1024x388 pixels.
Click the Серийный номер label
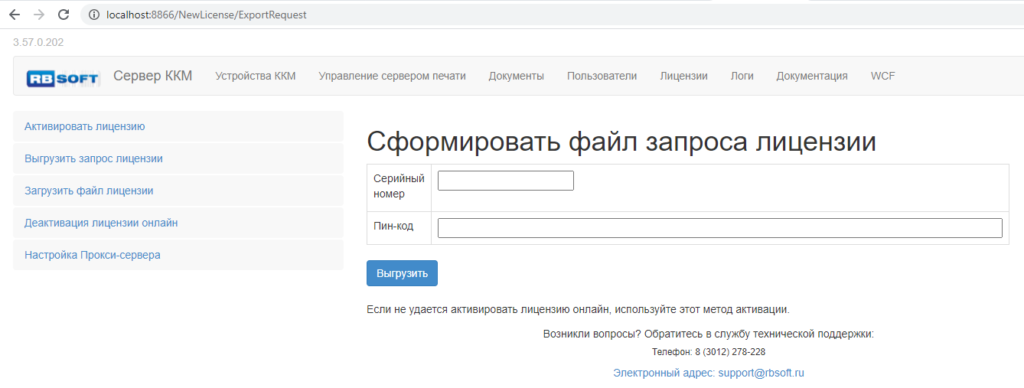(398, 186)
